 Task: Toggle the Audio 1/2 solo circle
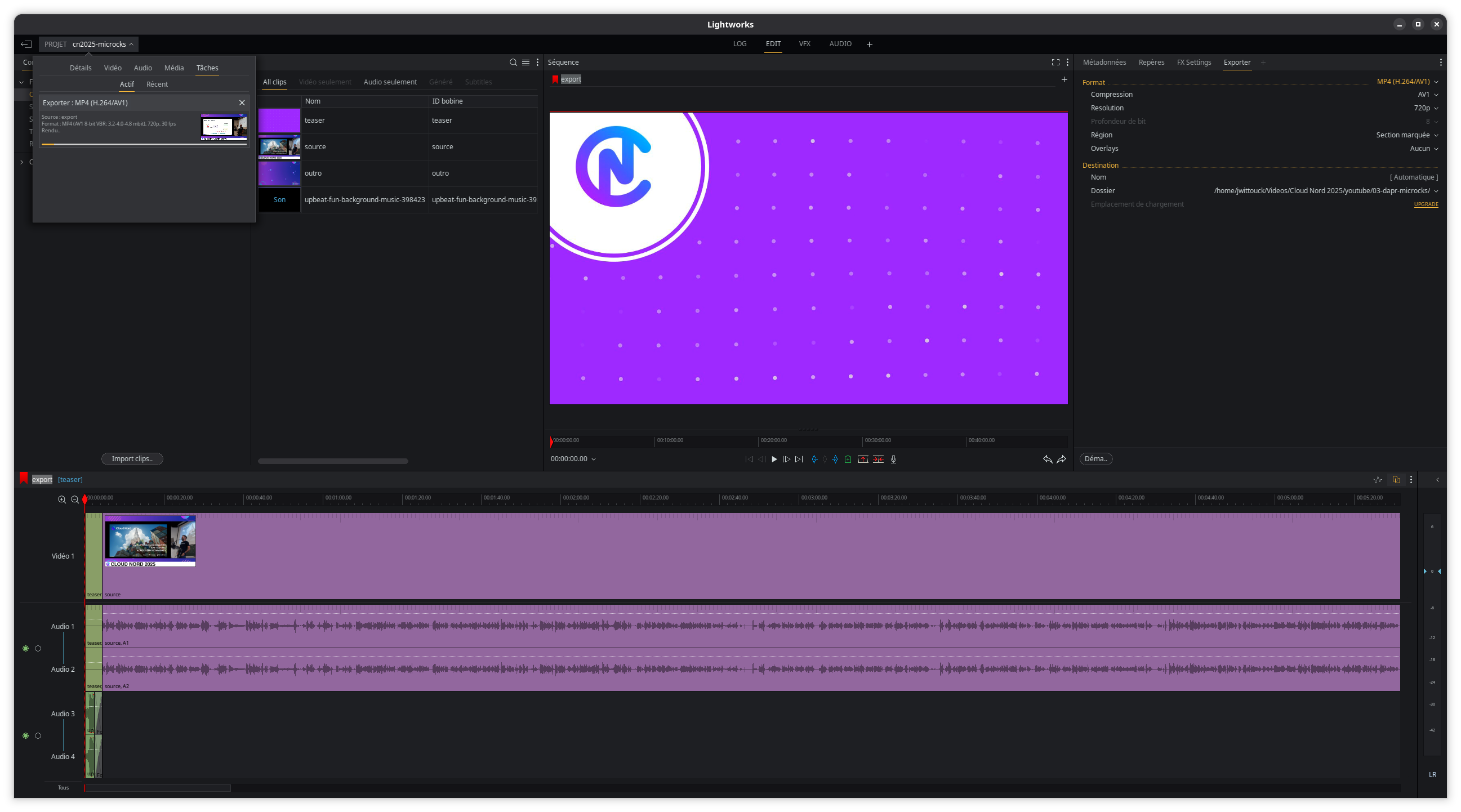click(38, 648)
